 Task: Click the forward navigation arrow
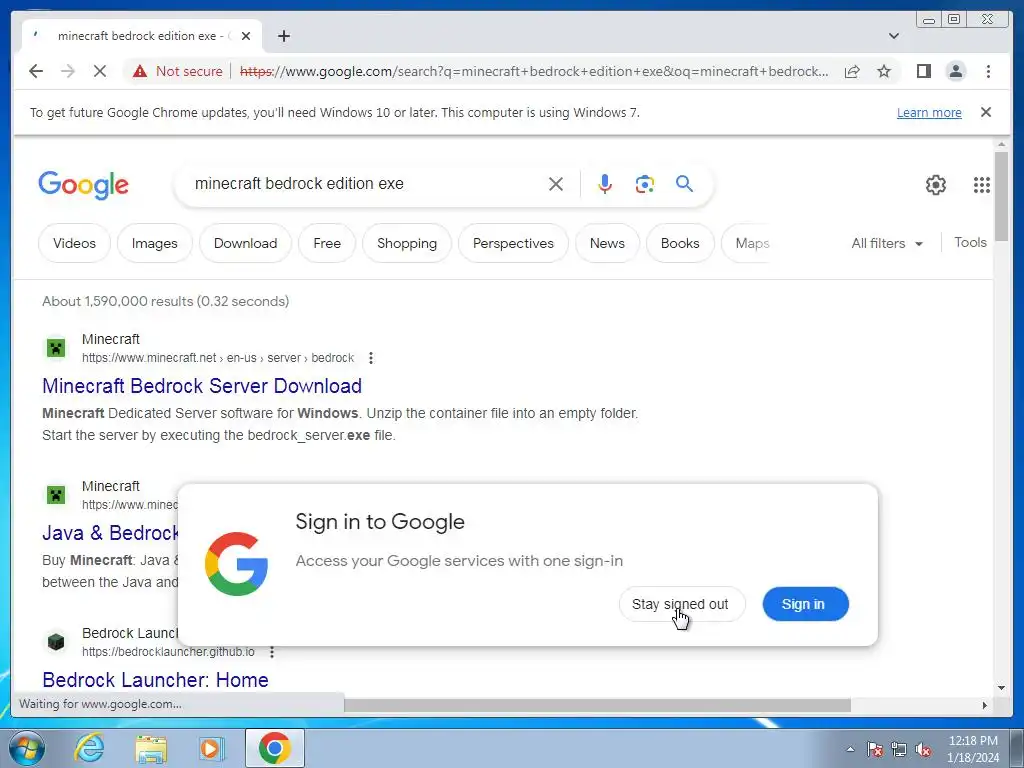coord(68,71)
